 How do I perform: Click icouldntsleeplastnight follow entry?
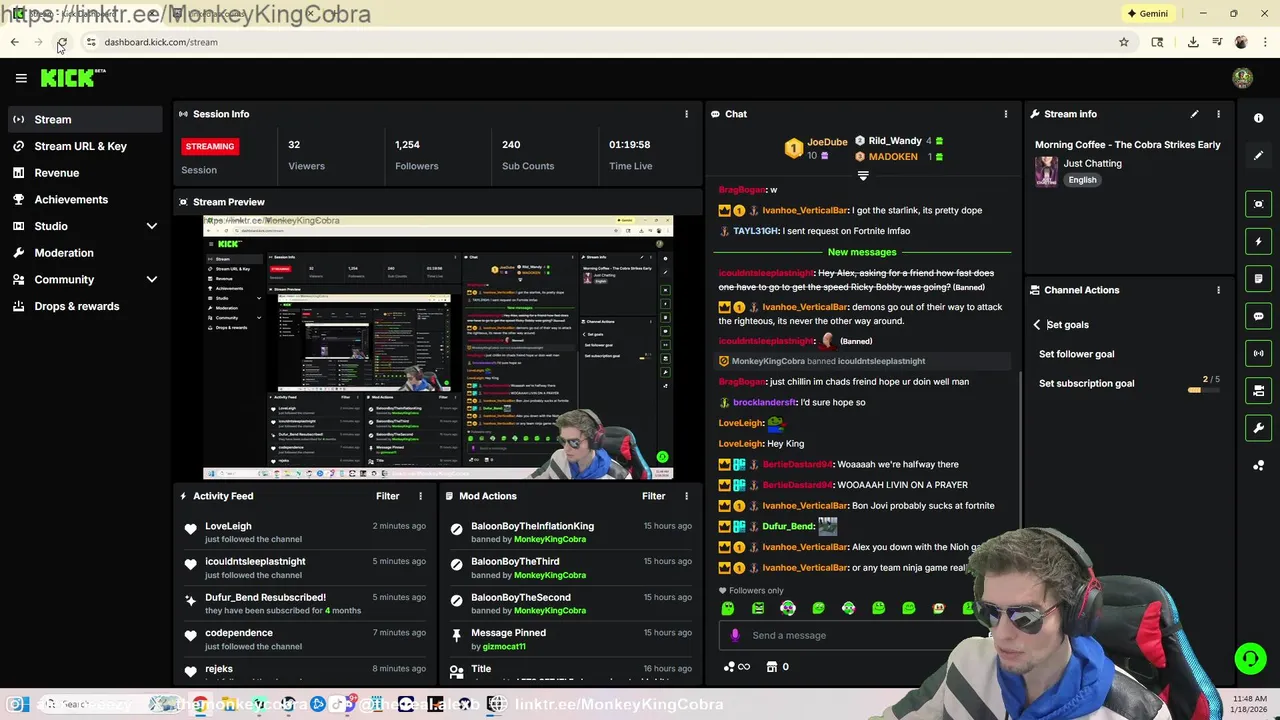click(305, 568)
